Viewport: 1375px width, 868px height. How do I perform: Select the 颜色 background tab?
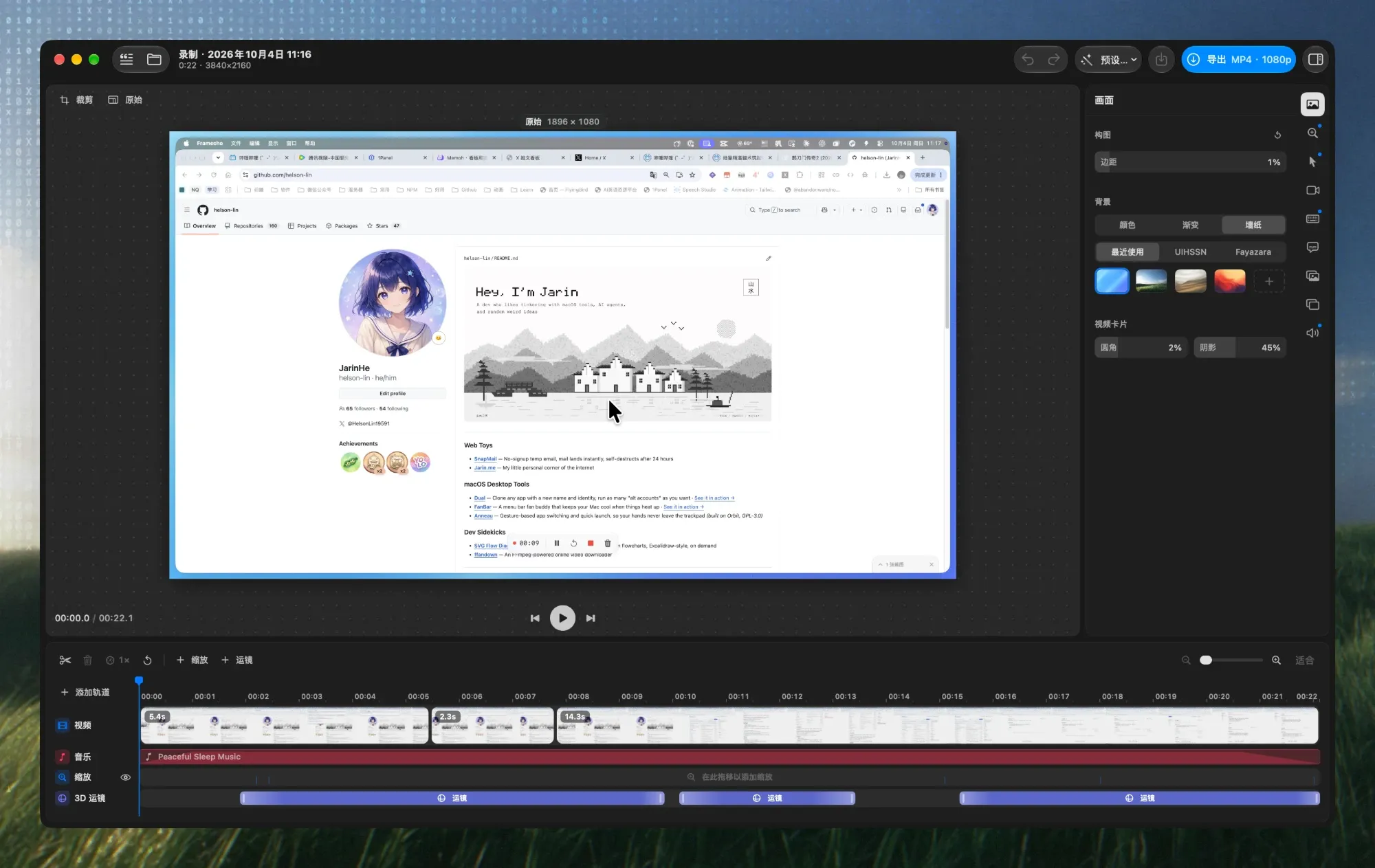click(1127, 225)
